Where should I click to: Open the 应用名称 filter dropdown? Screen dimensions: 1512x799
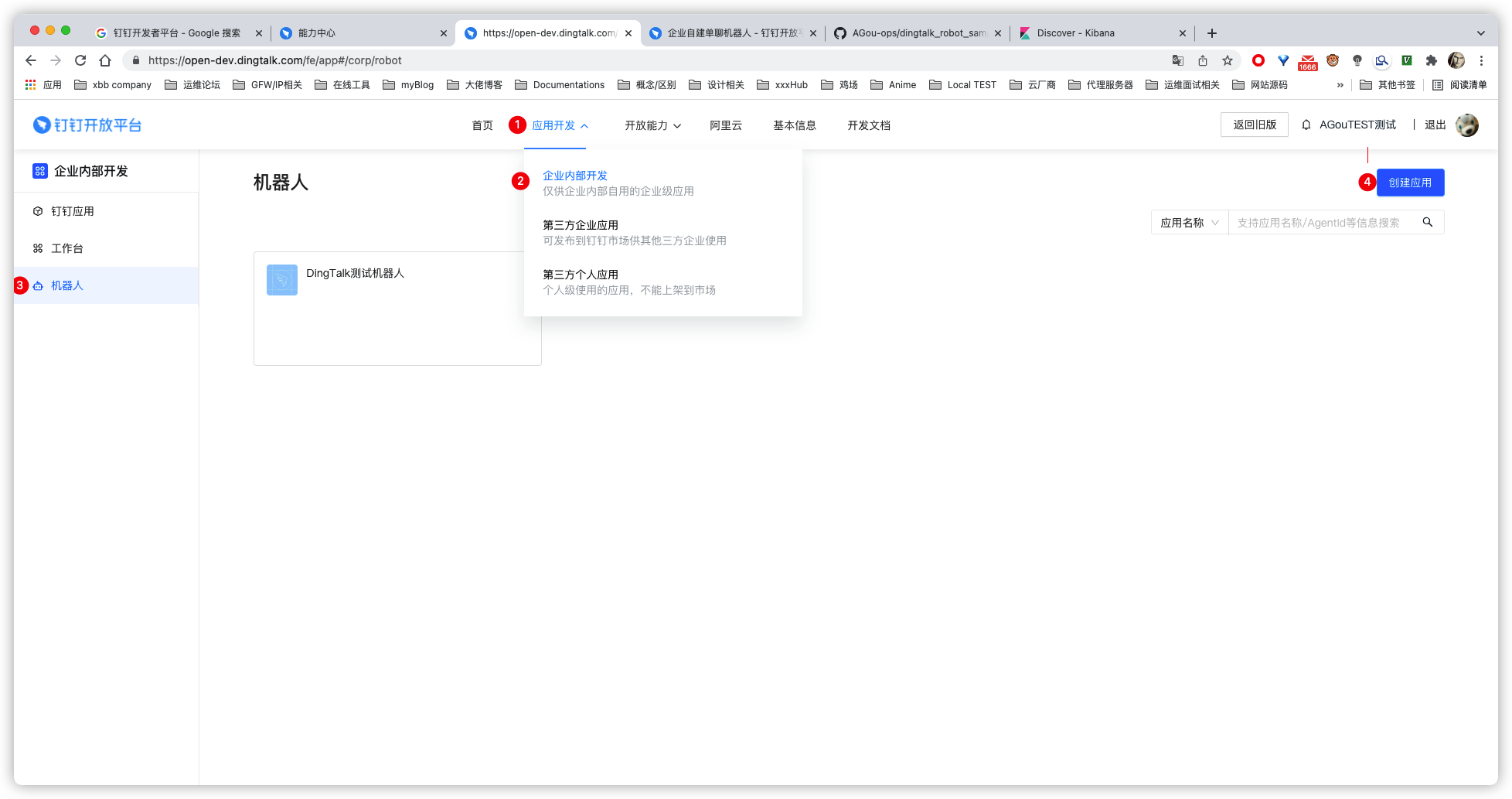point(1190,223)
